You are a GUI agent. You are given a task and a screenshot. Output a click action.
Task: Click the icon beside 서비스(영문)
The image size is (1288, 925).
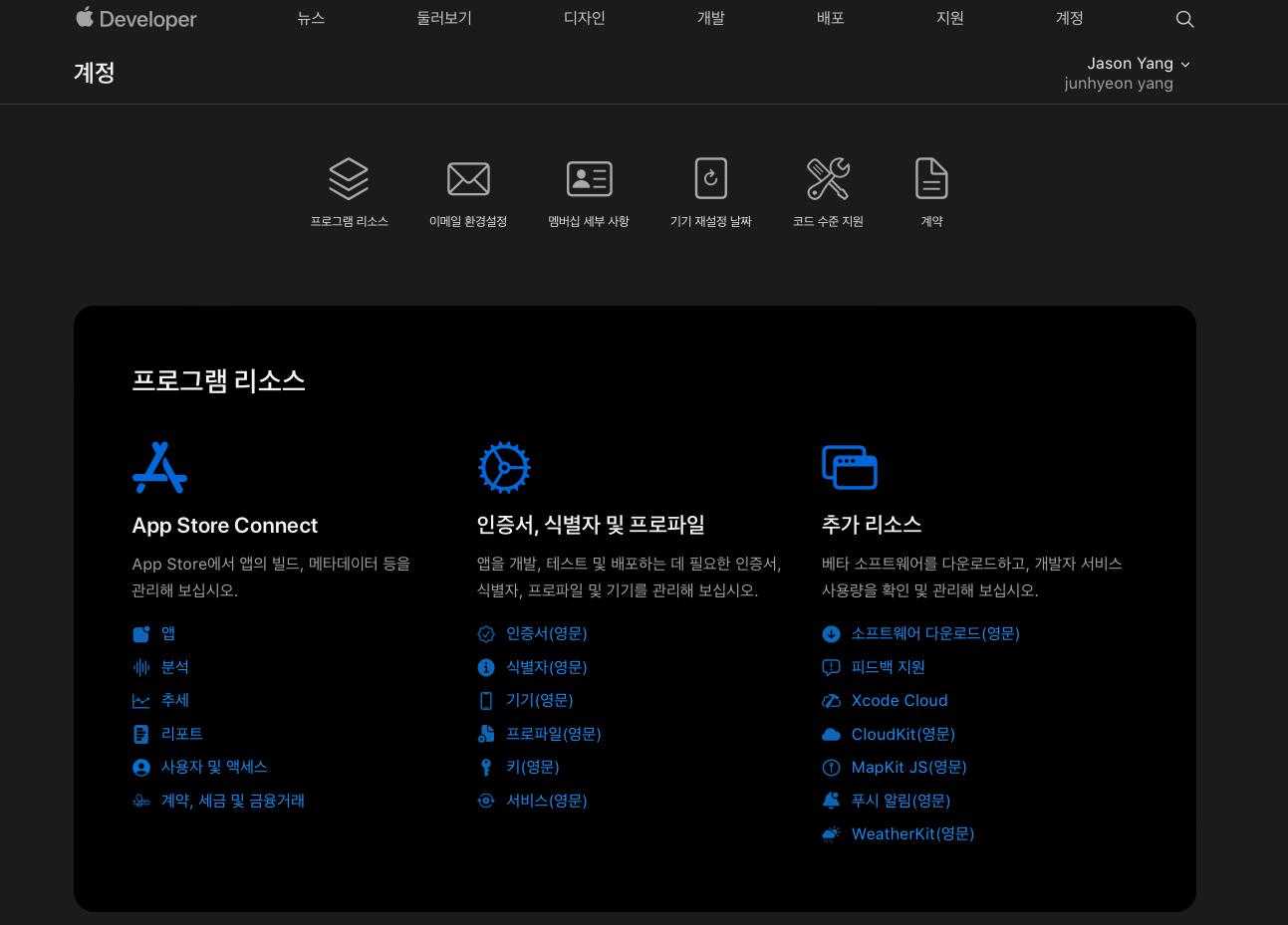(x=486, y=801)
